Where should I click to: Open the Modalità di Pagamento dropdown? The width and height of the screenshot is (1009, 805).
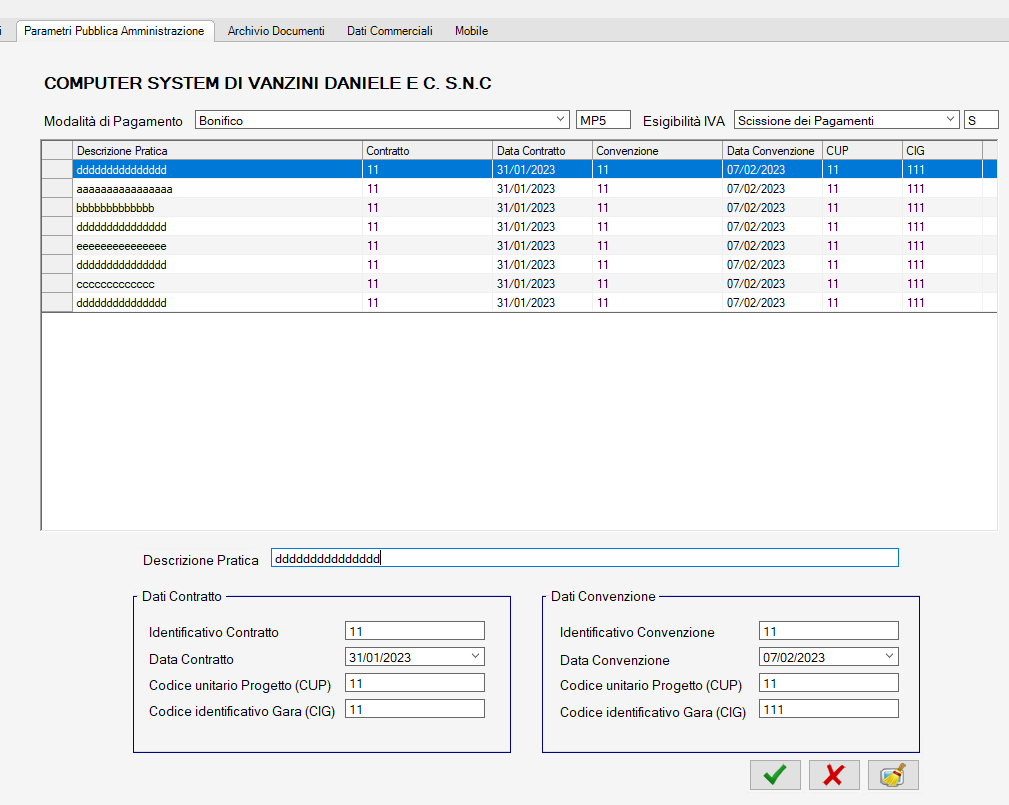559,120
